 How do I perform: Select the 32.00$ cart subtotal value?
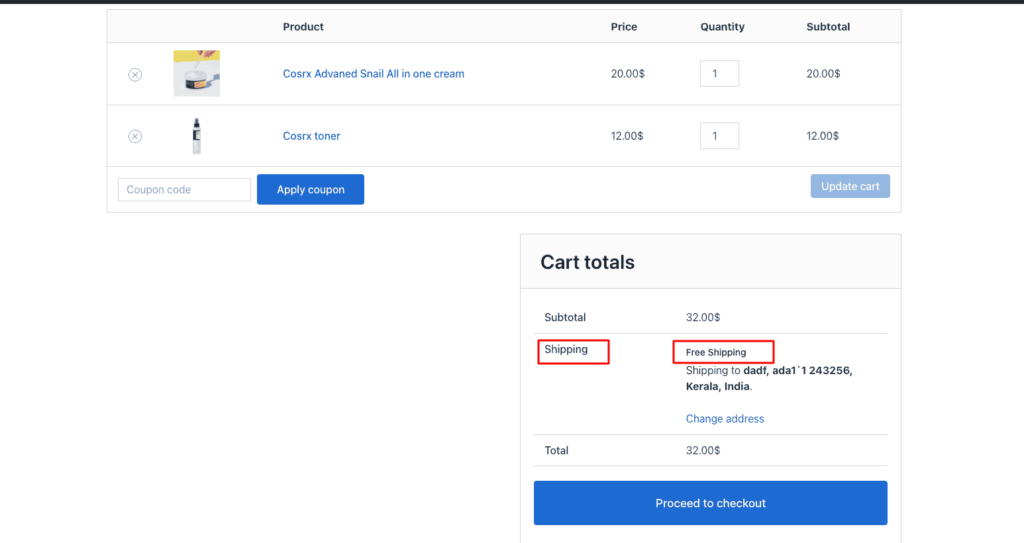703,318
